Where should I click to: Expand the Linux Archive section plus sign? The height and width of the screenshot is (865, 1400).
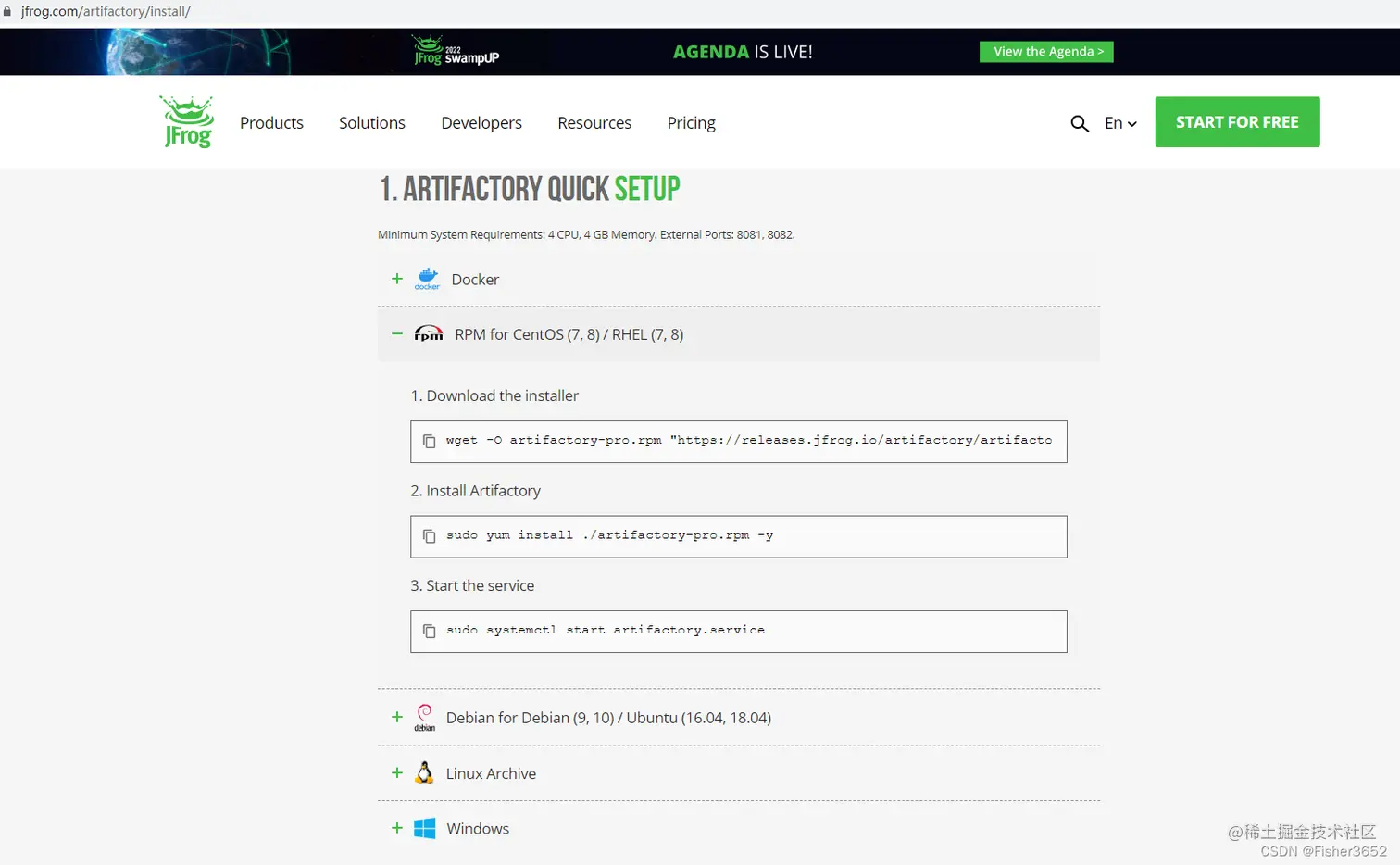pos(396,772)
